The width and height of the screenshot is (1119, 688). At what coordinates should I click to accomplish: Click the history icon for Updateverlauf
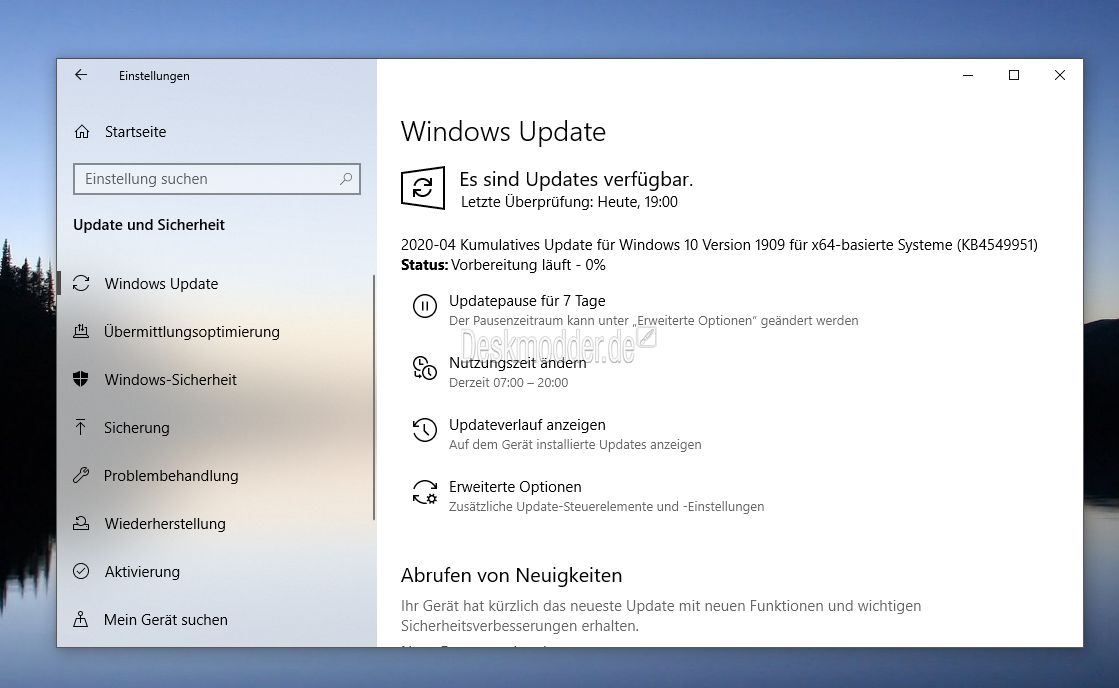[x=425, y=430]
